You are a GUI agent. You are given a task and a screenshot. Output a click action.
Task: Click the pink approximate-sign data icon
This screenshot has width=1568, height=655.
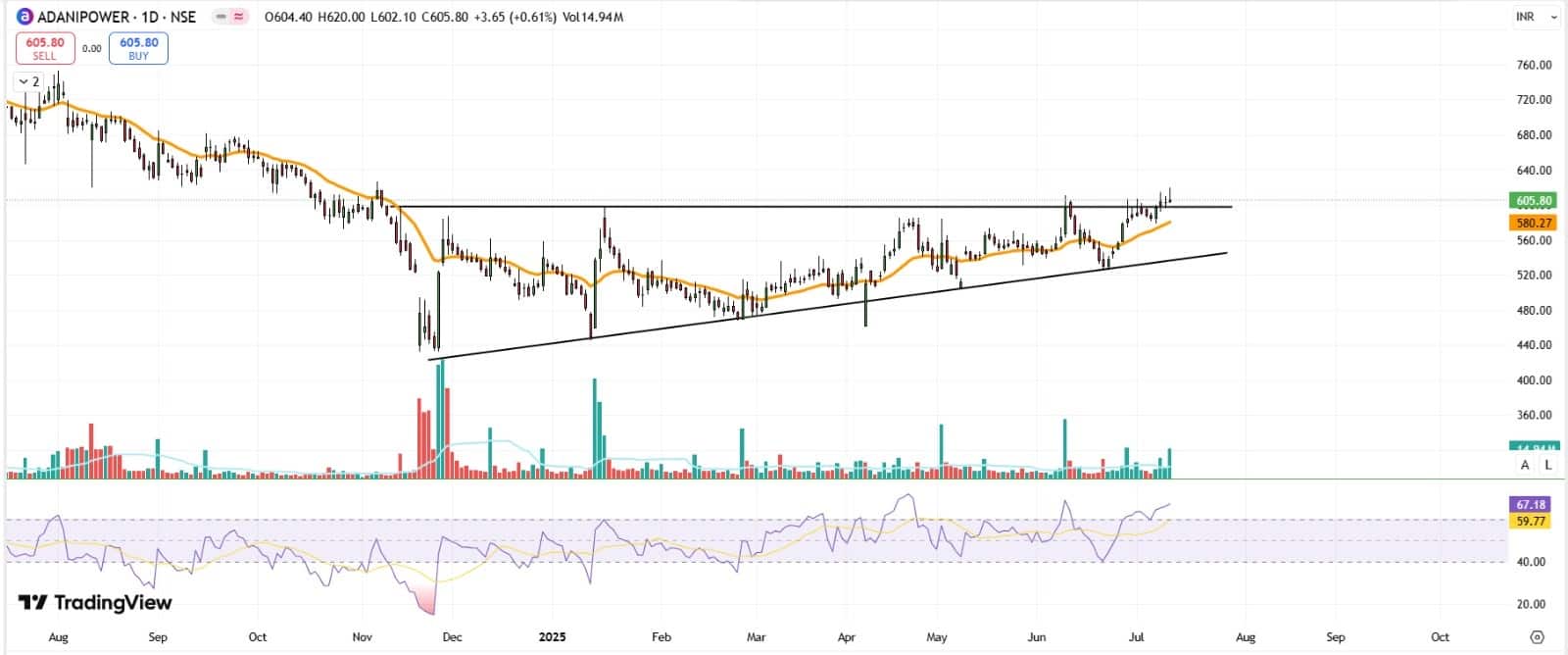coord(239,17)
